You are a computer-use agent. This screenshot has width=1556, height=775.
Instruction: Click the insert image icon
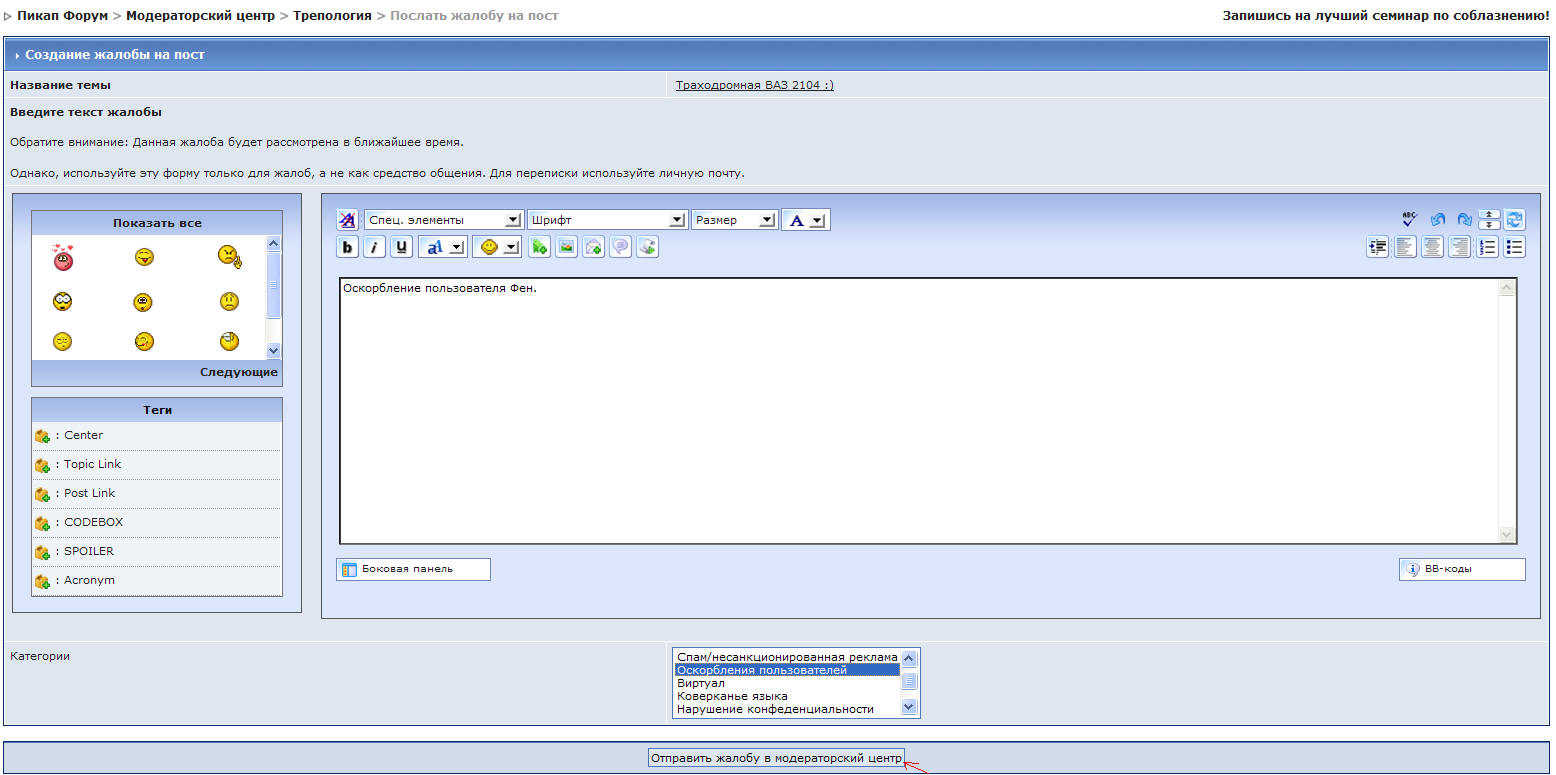pos(567,247)
